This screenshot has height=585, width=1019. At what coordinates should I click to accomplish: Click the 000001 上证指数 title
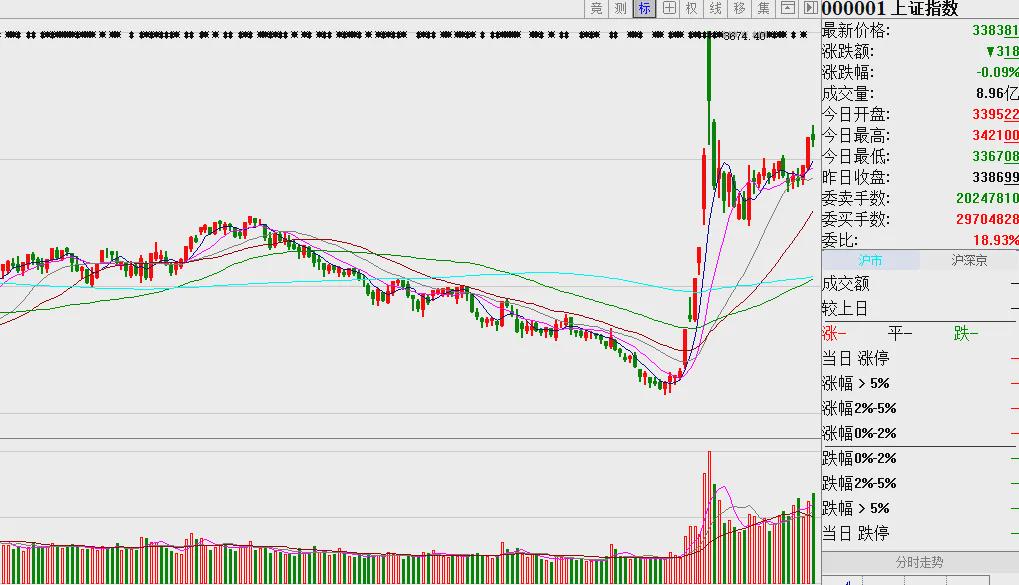pos(890,8)
